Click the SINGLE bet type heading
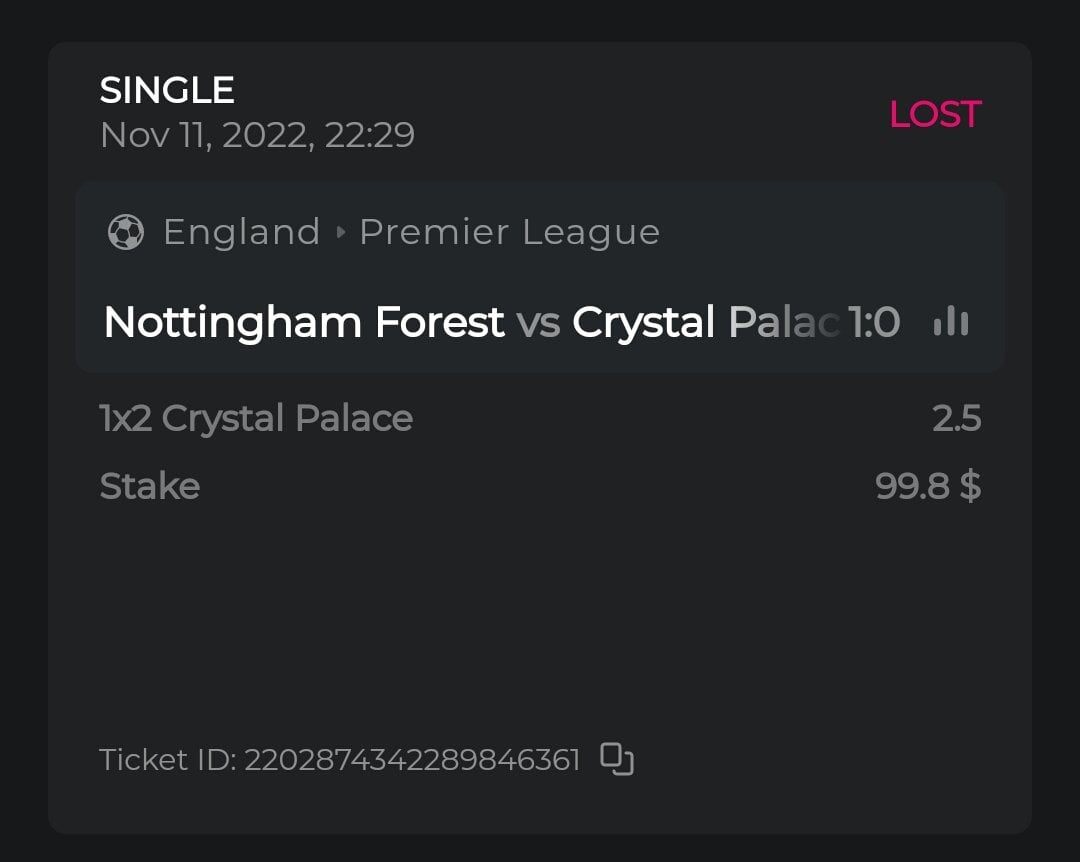The height and width of the screenshot is (862, 1080). click(167, 91)
